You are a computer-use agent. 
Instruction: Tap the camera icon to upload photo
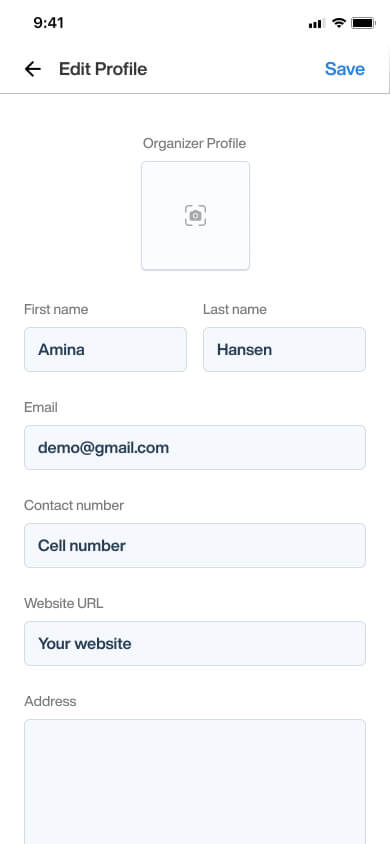click(x=195, y=215)
